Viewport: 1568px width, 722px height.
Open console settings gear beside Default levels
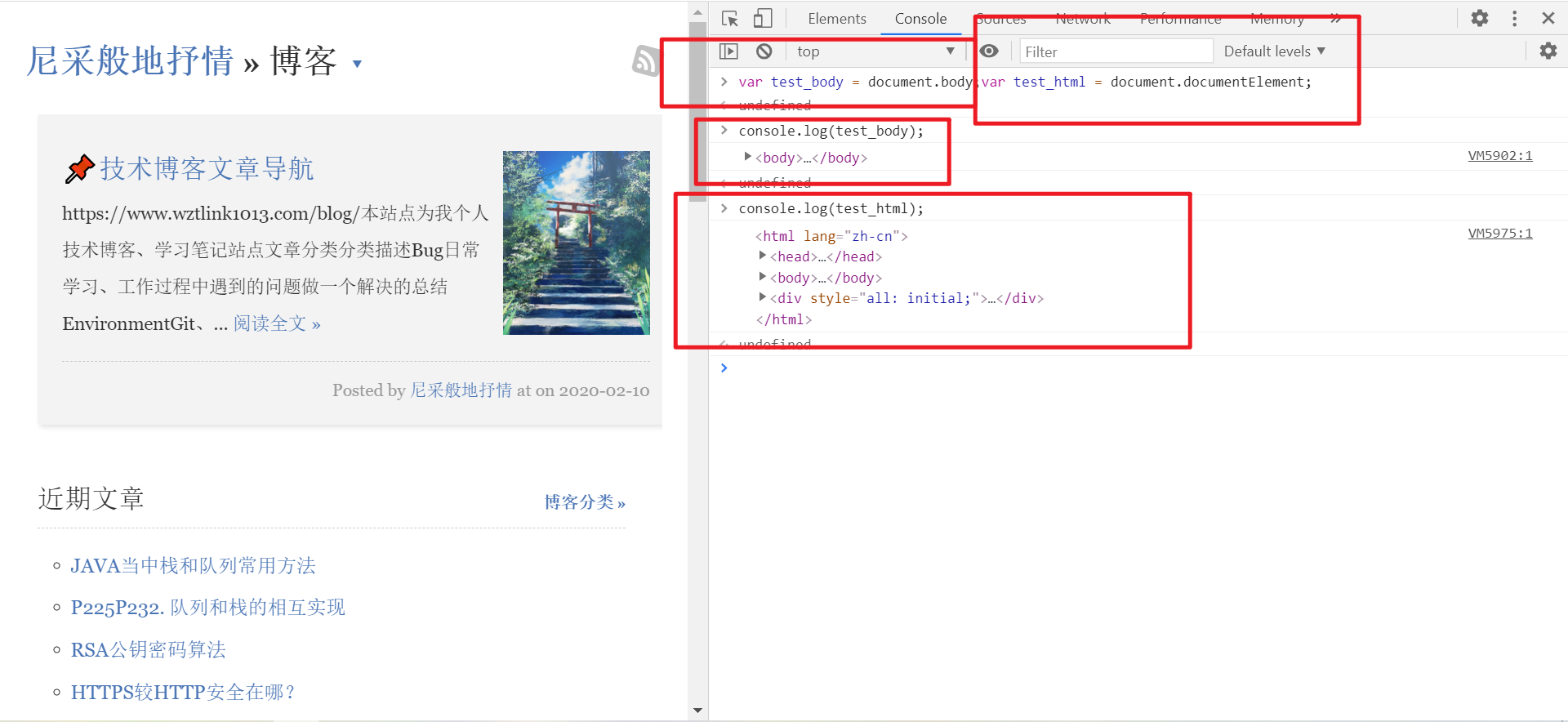point(1548,51)
